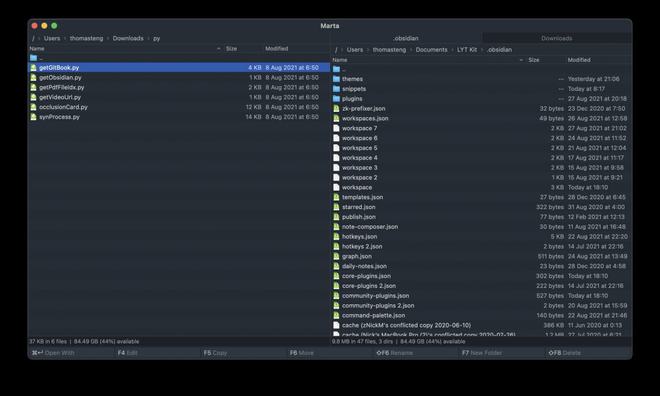660x396 pixels.
Task: Click the occlusionCard.py file icon
Action: coord(34,107)
